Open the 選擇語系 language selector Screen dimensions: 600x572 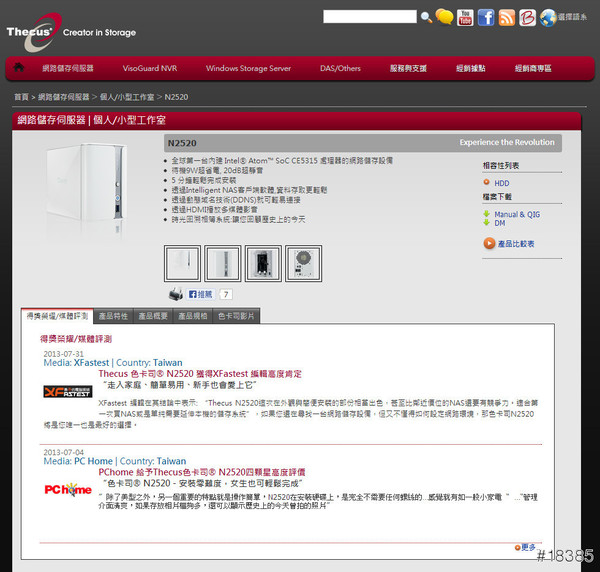click(x=572, y=17)
